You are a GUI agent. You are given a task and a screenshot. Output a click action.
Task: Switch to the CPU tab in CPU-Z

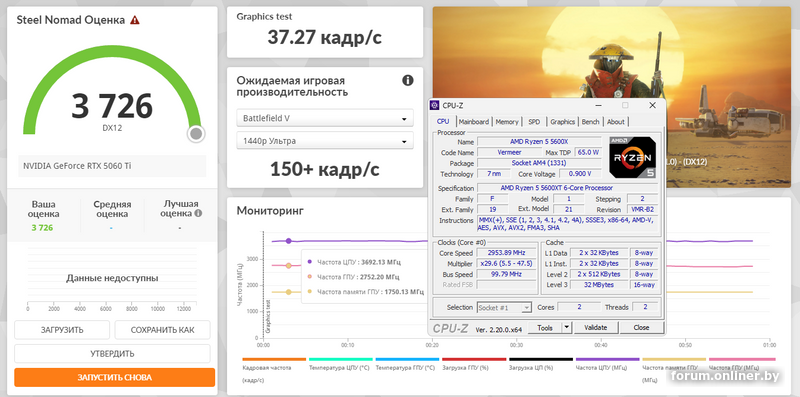443,121
